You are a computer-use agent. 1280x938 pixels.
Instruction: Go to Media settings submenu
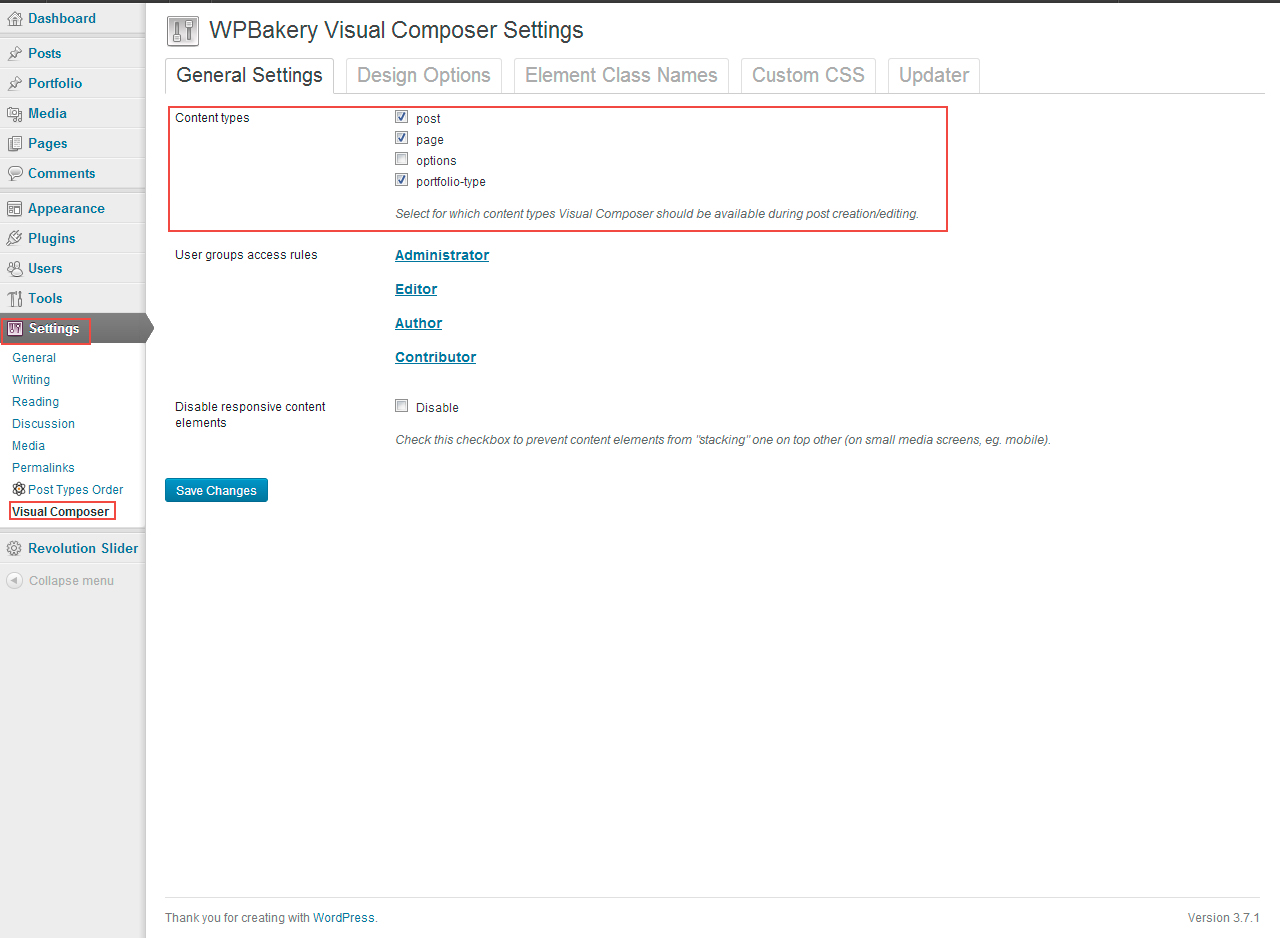pos(28,445)
